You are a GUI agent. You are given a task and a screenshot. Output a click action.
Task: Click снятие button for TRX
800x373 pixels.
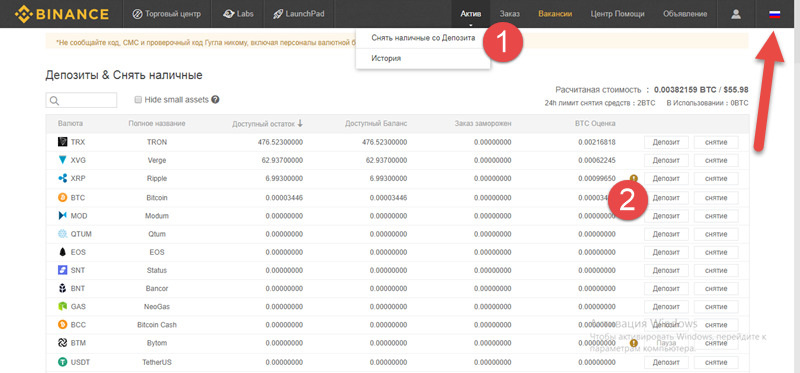(x=716, y=142)
